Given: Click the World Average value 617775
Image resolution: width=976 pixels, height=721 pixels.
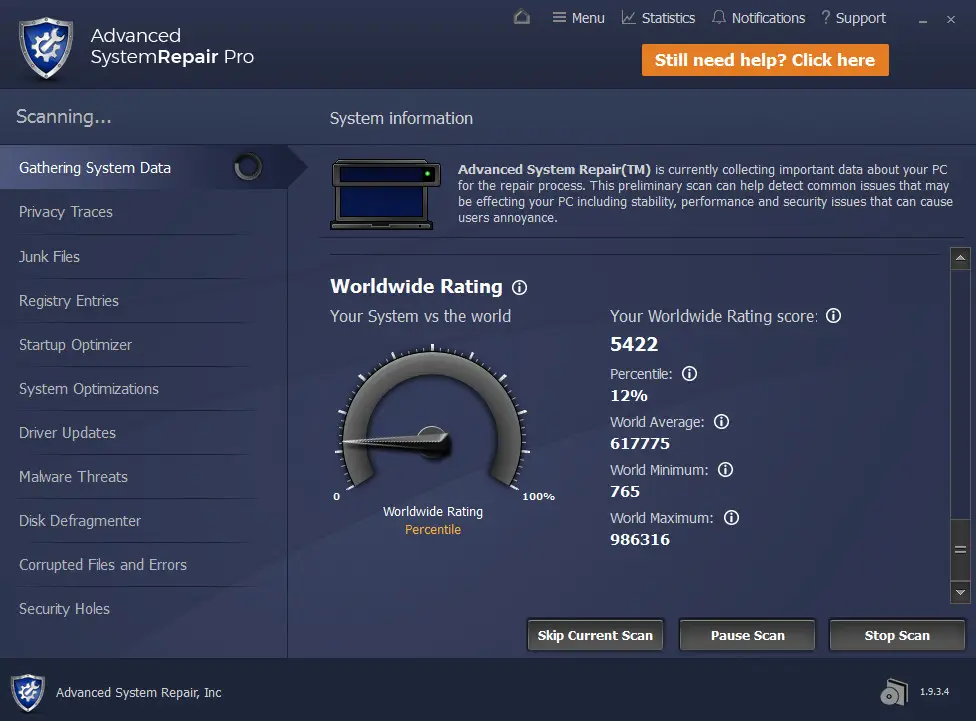Looking at the screenshot, I should (x=640, y=443).
